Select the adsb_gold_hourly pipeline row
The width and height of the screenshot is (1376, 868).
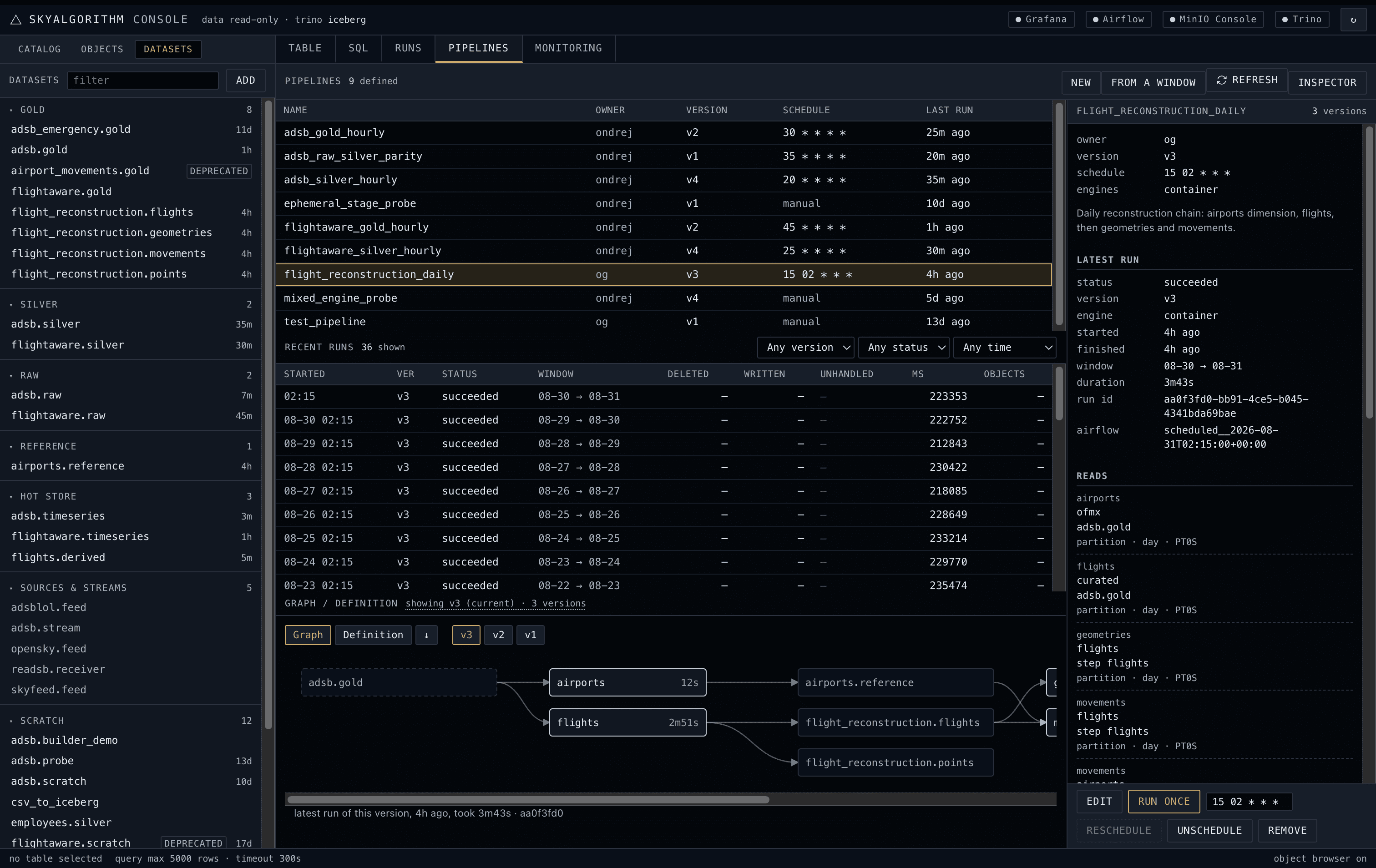click(663, 132)
